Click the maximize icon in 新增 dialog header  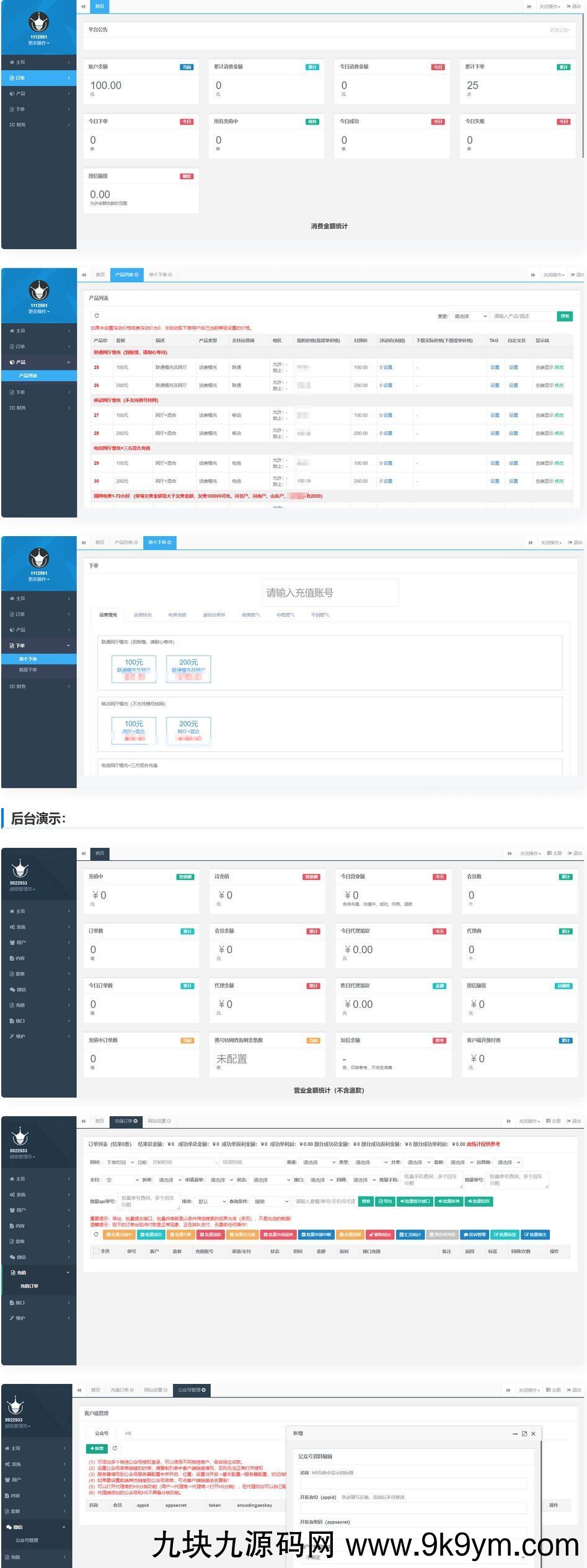coord(524,1434)
